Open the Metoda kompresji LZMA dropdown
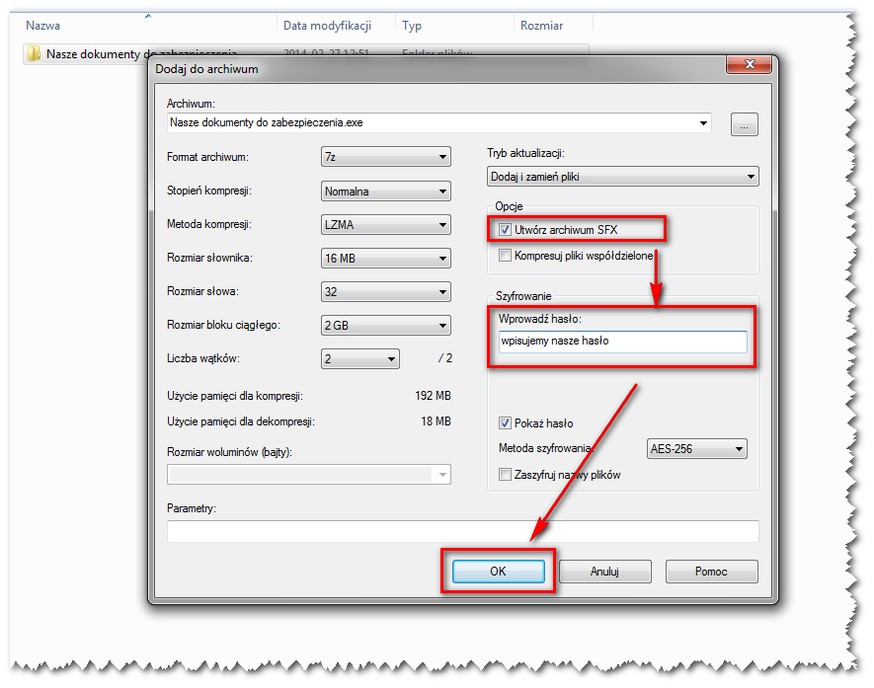874x688 pixels. click(385, 225)
